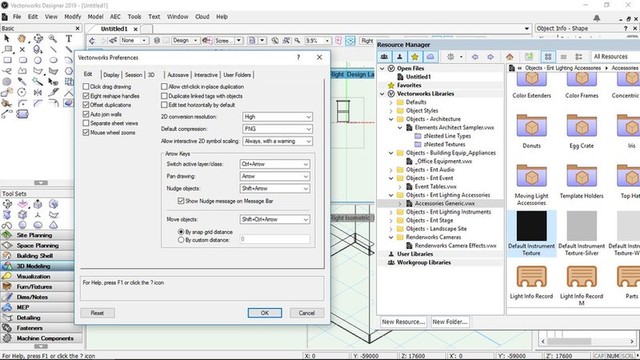Screen dimensions: 640x360
Task: Switch to Session tab in Preferences
Action: pos(133,75)
